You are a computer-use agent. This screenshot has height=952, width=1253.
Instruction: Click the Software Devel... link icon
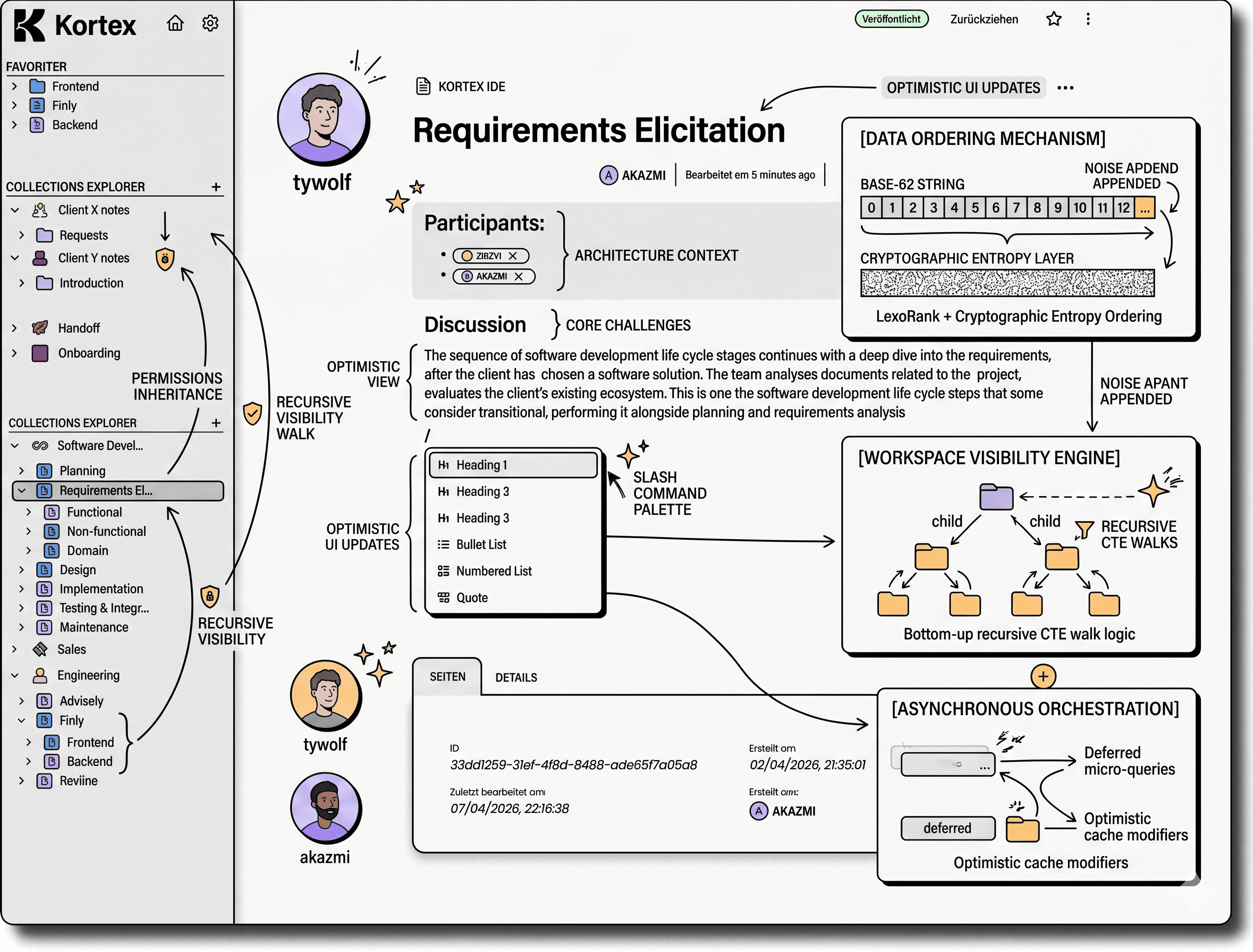click(40, 445)
